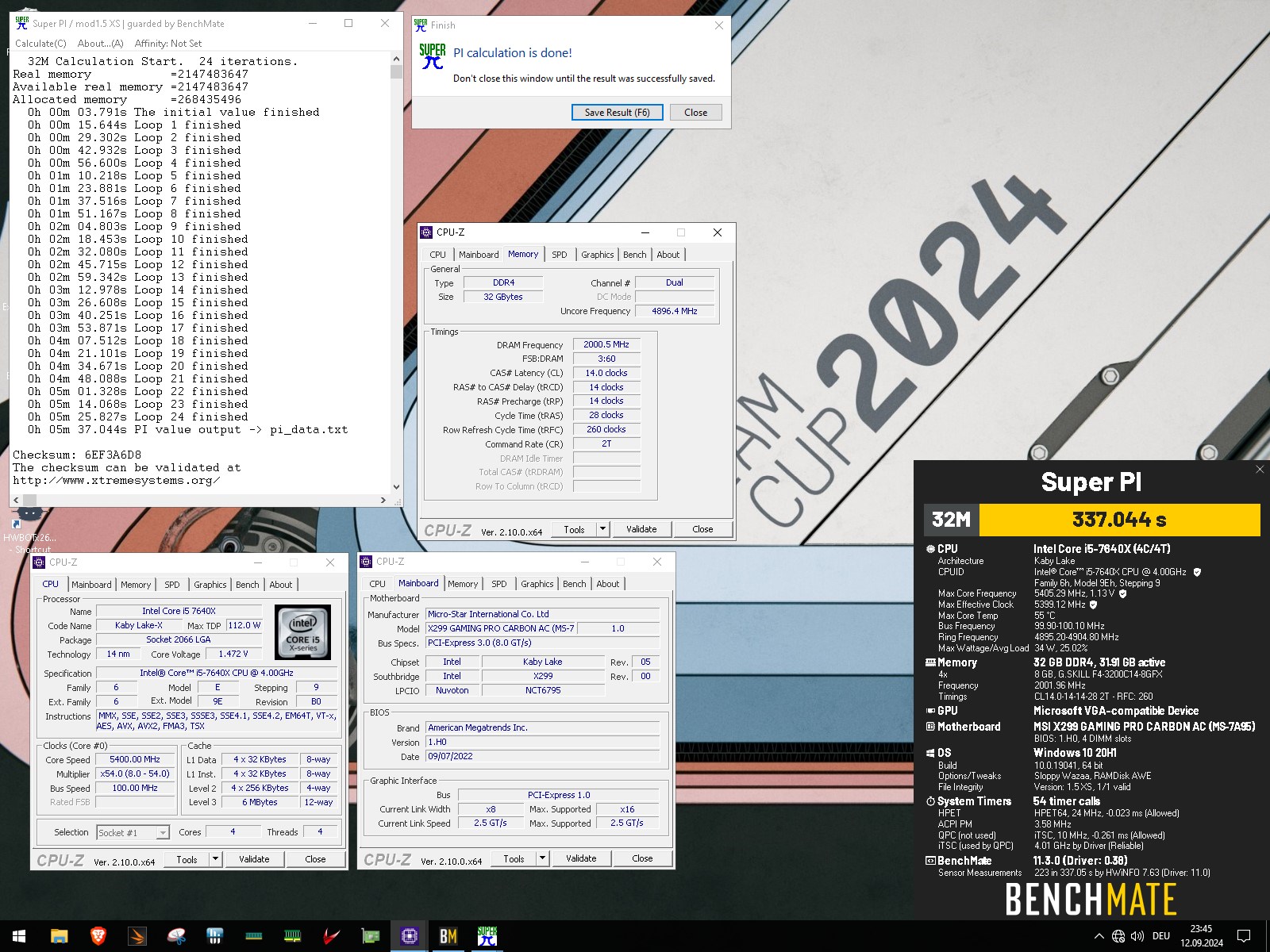Viewport: 1270px width, 952px height.
Task: Click DEU language indicator in taskbar
Action: (1161, 936)
